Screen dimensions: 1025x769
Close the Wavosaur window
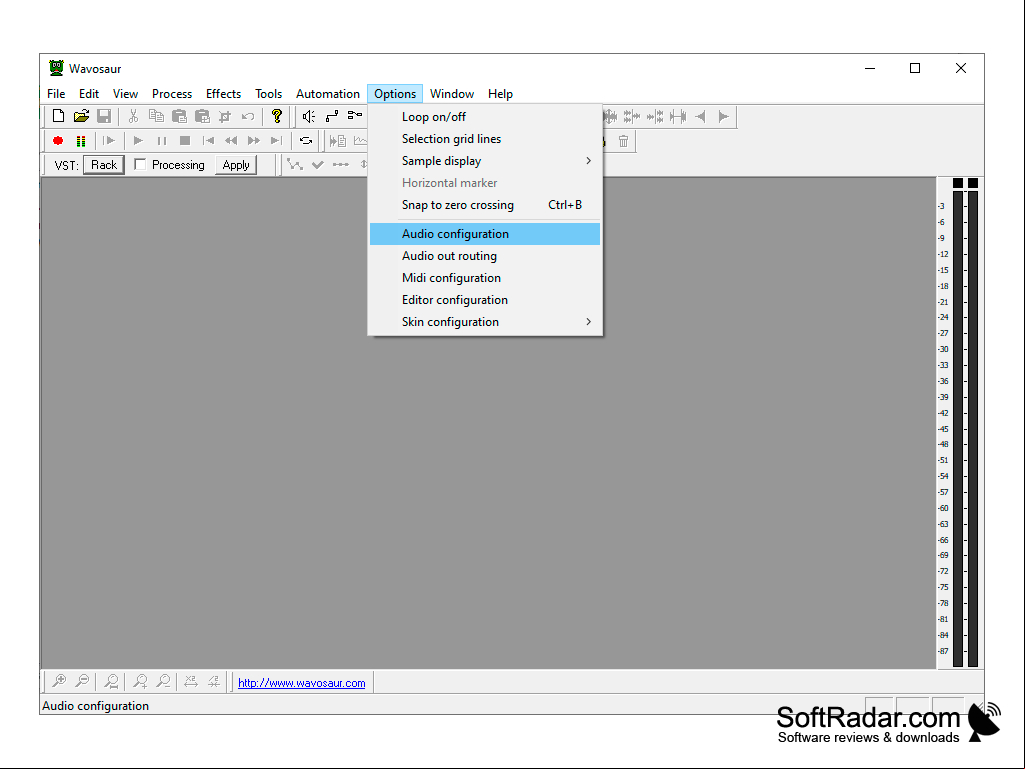[x=960, y=68]
